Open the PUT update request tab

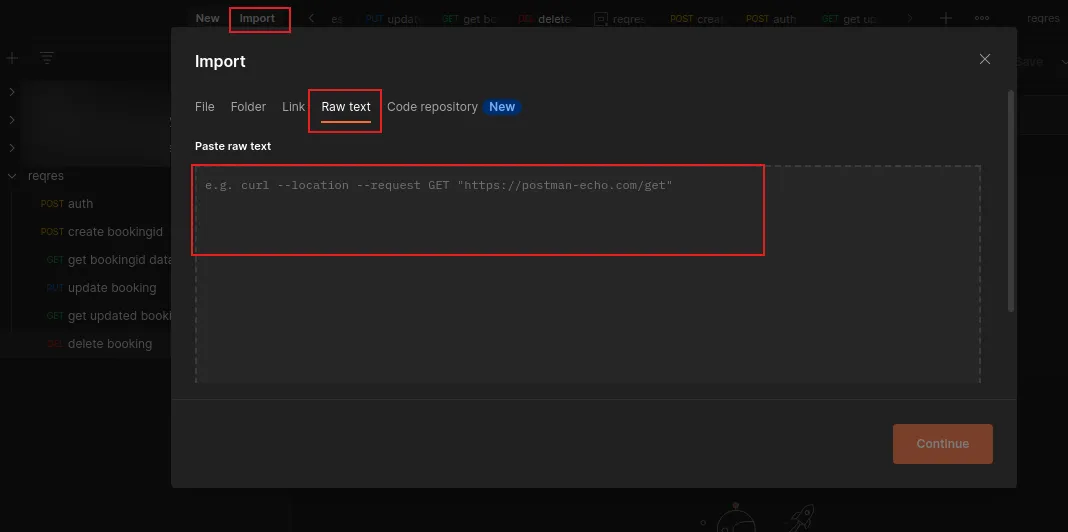[394, 19]
